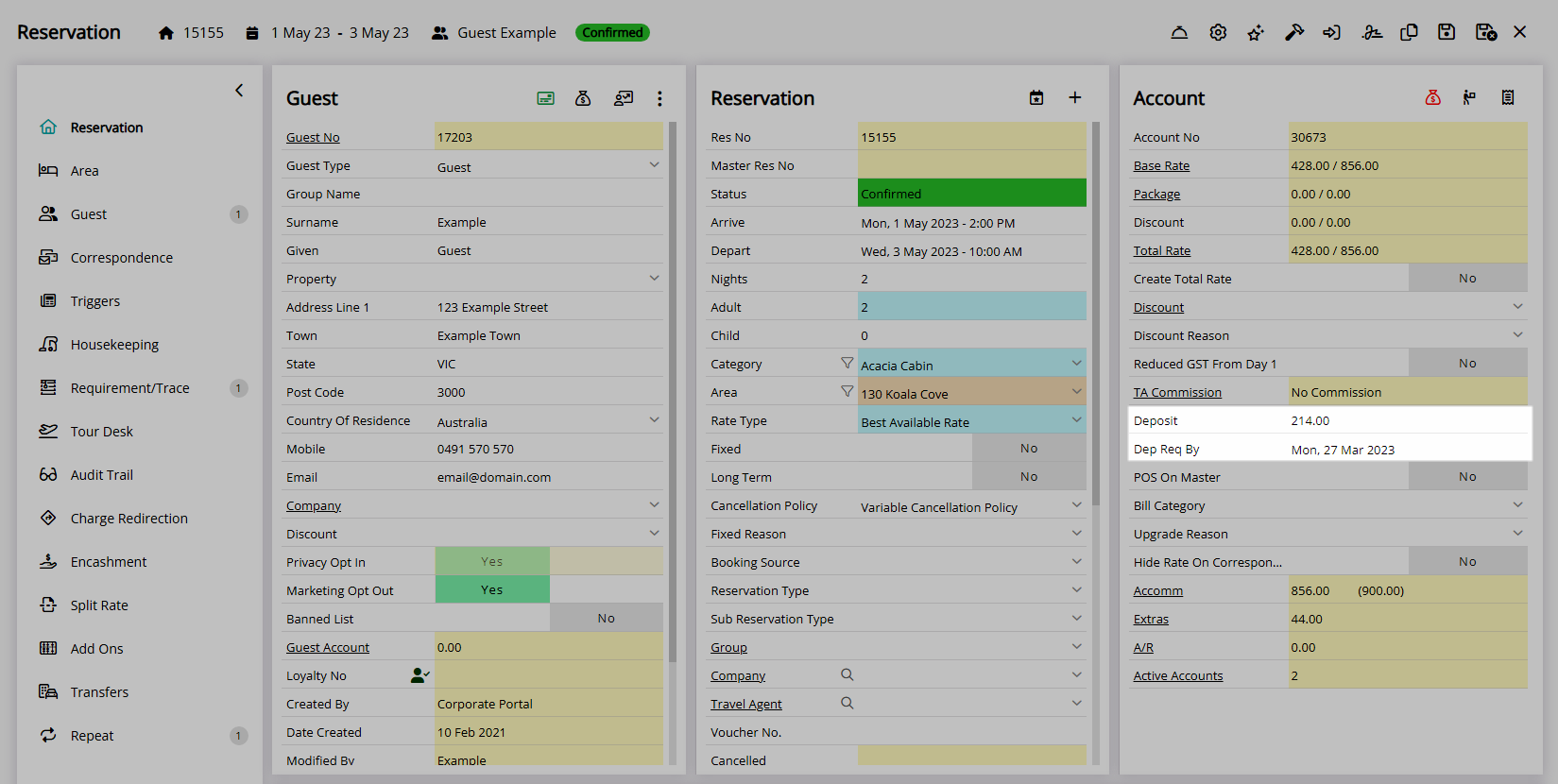Click the Guest panel vertical scrollbar
The height and width of the screenshot is (784, 1558).
673,392
